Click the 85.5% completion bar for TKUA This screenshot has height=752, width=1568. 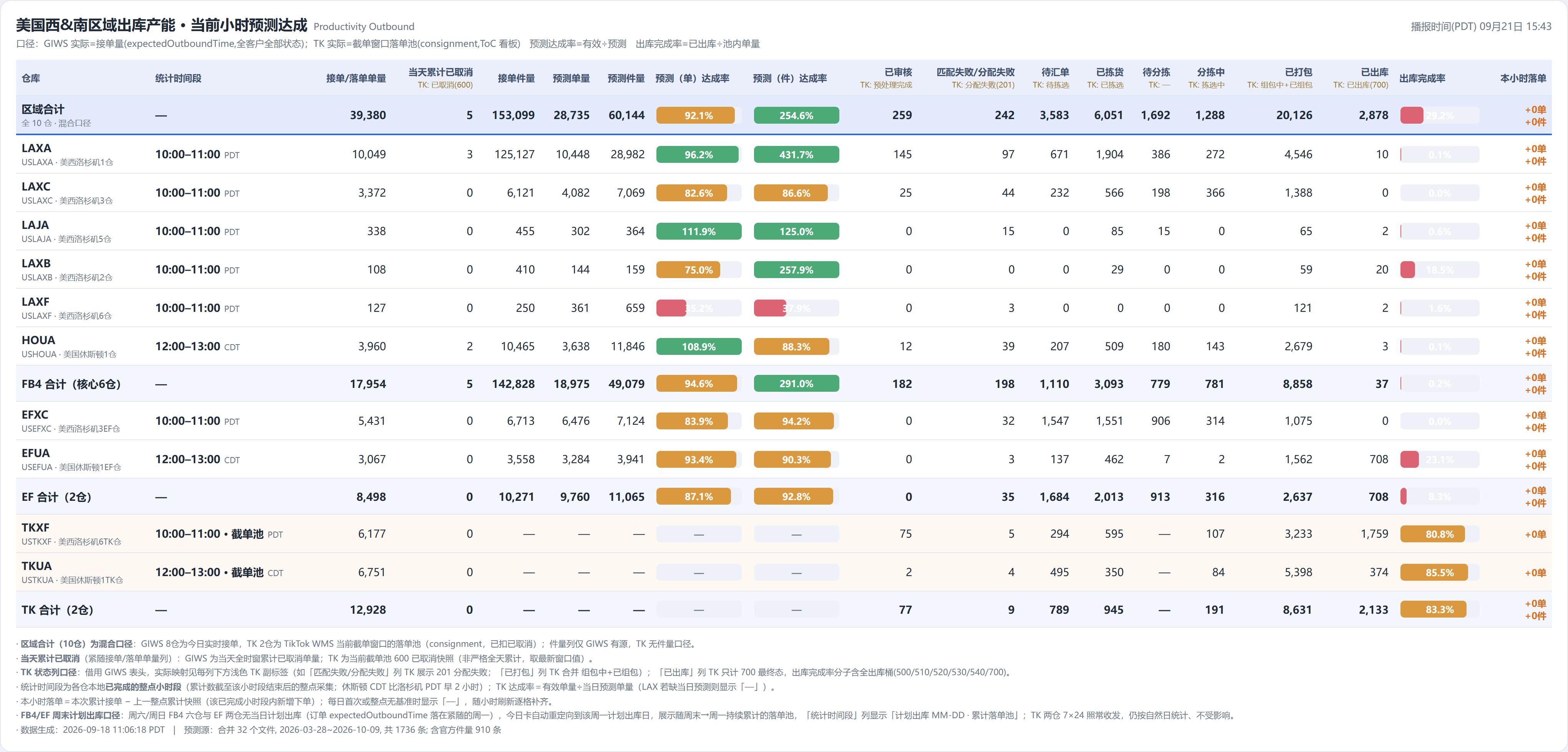pos(1439,573)
